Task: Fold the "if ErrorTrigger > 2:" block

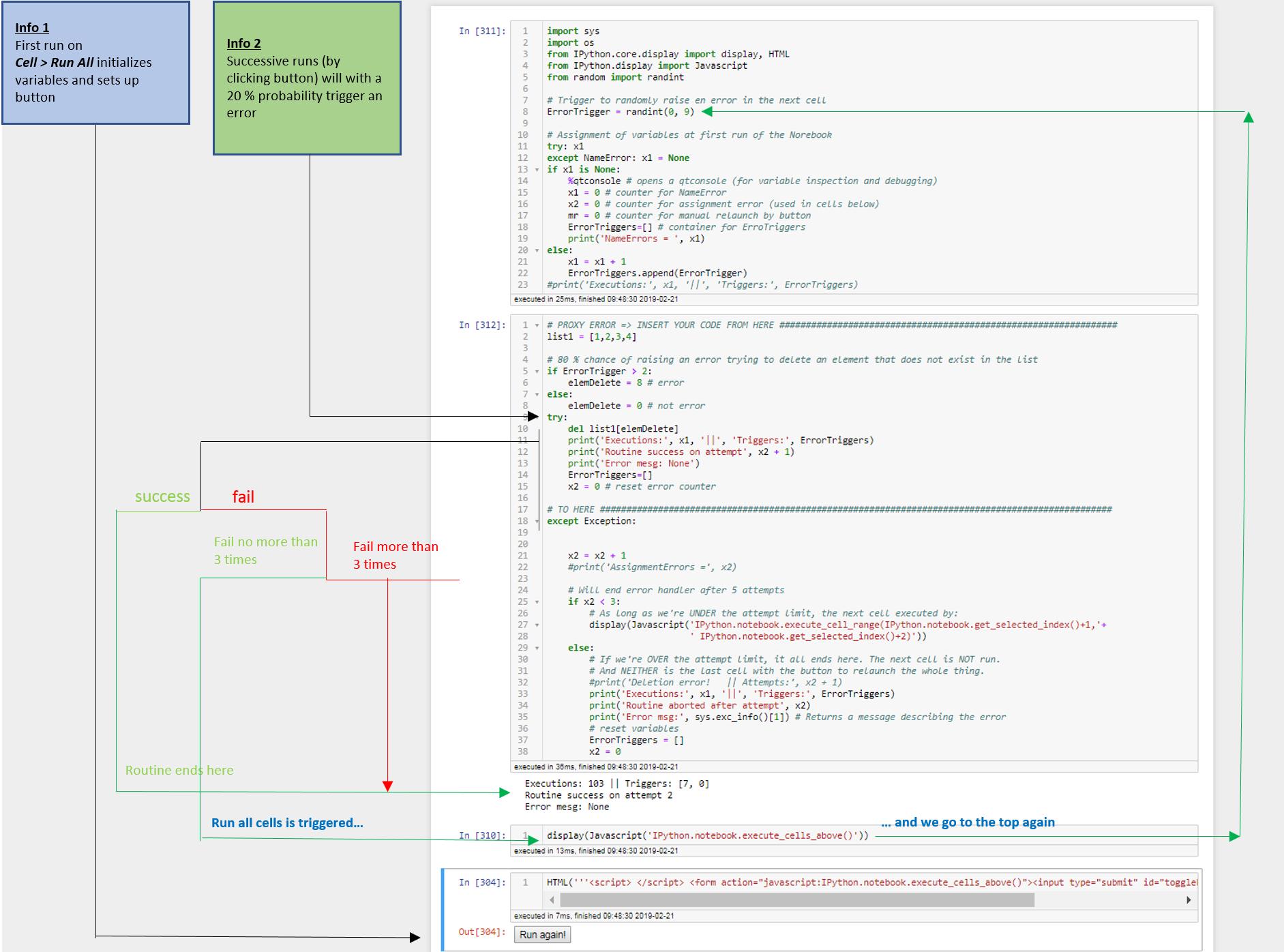Action: (x=537, y=372)
